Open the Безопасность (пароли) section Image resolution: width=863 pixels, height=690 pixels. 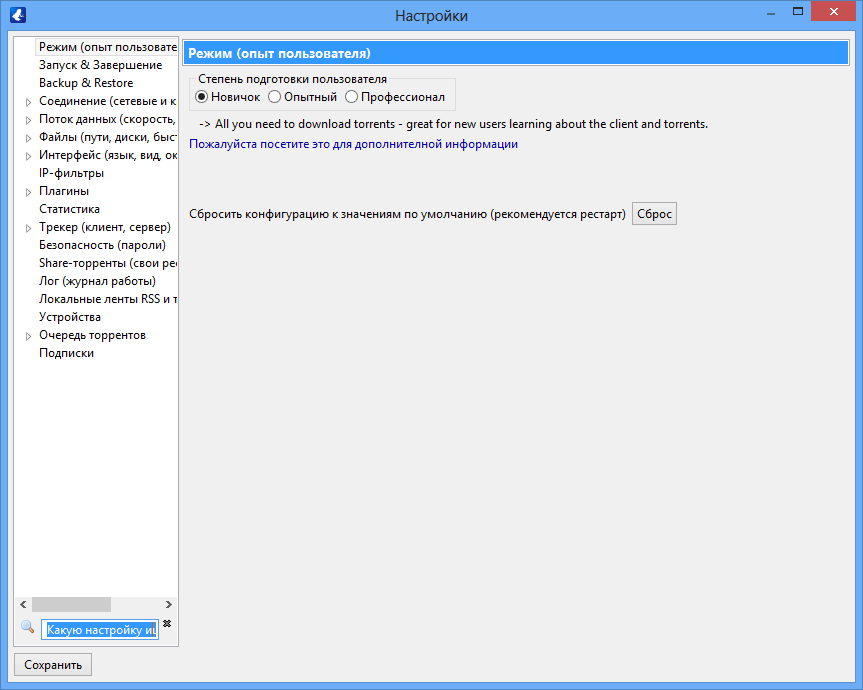102,245
